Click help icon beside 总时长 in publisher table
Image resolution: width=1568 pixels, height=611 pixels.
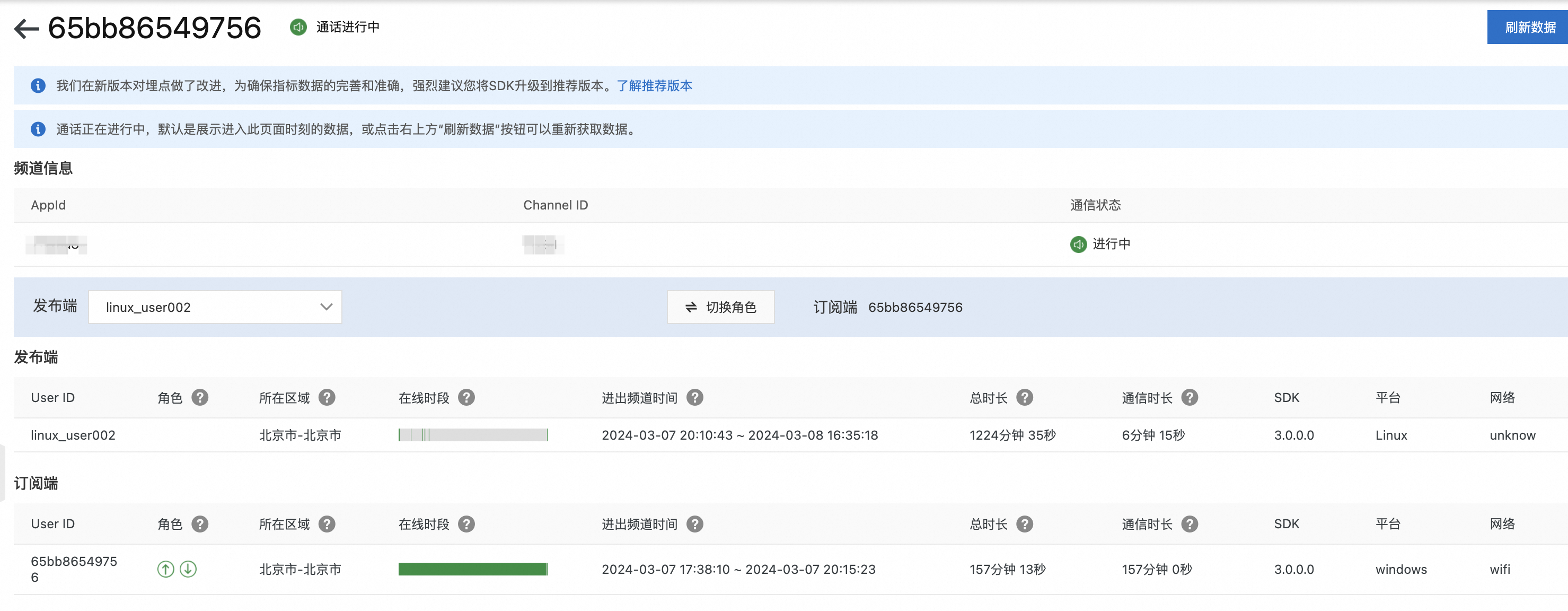[1025, 398]
